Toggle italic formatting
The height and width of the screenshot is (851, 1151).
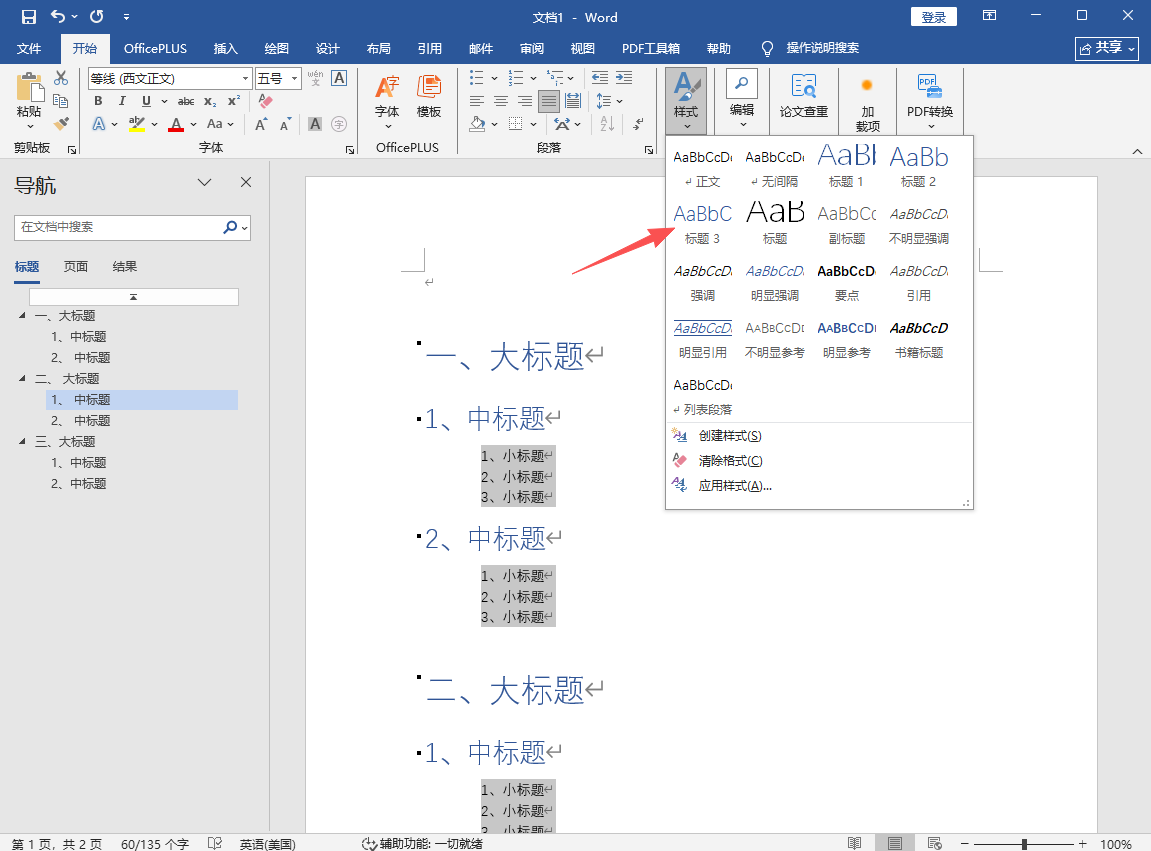click(x=122, y=101)
